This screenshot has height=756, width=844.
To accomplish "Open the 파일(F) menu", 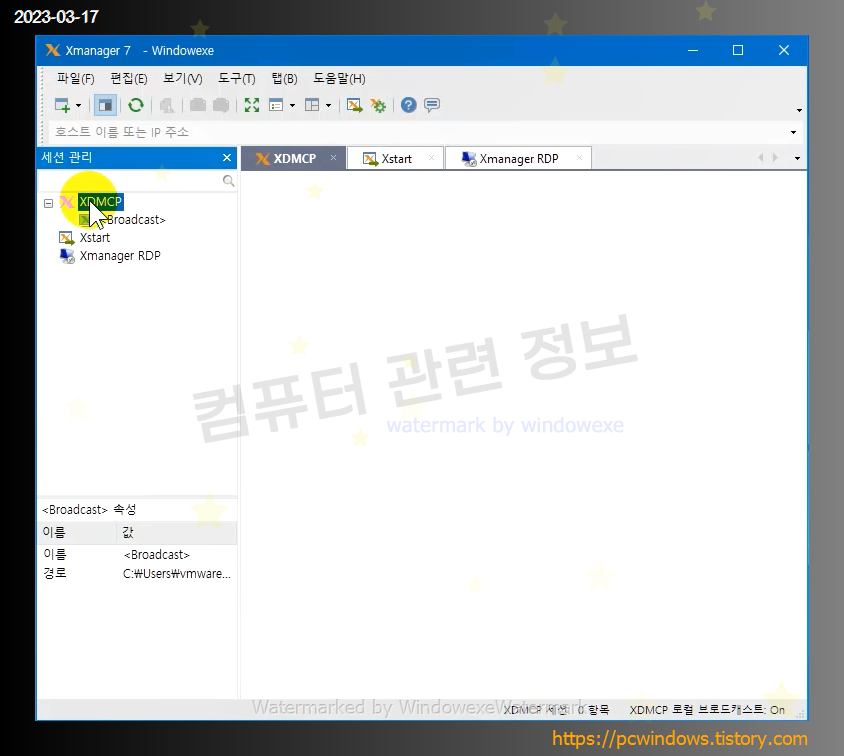I will [76, 79].
